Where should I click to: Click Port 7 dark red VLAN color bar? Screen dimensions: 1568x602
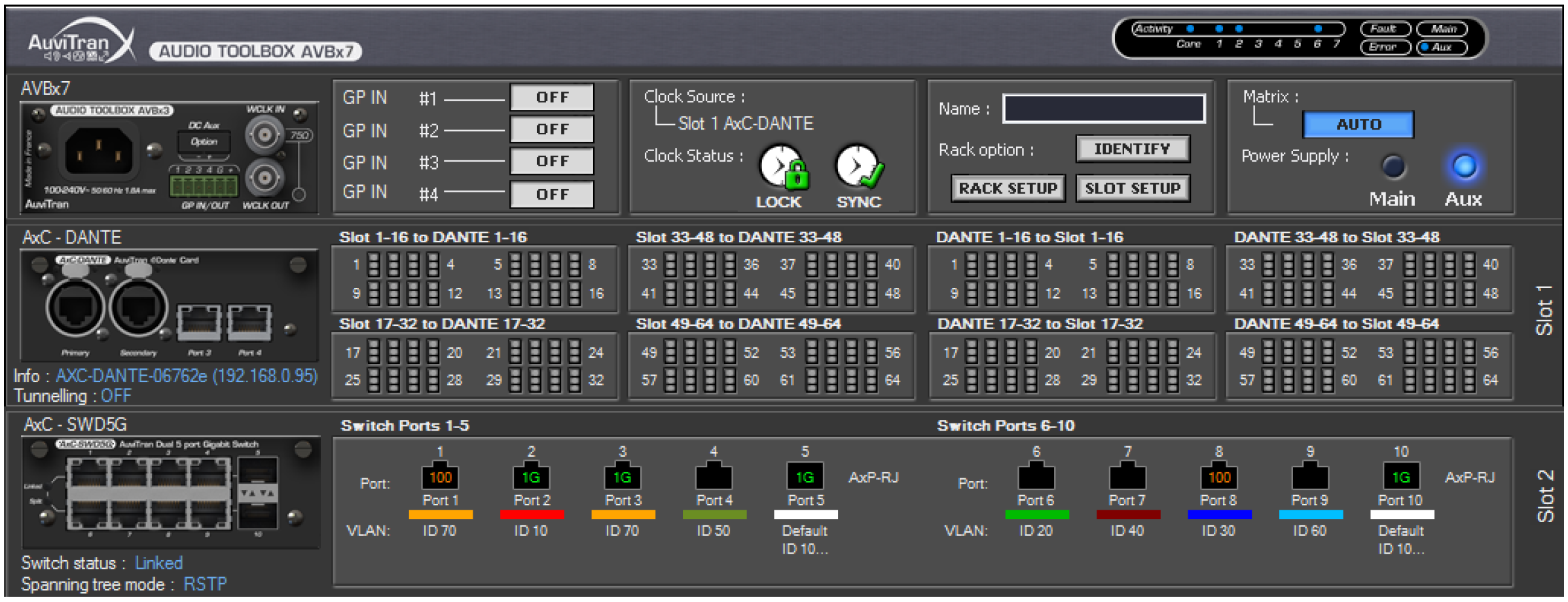click(x=1127, y=514)
